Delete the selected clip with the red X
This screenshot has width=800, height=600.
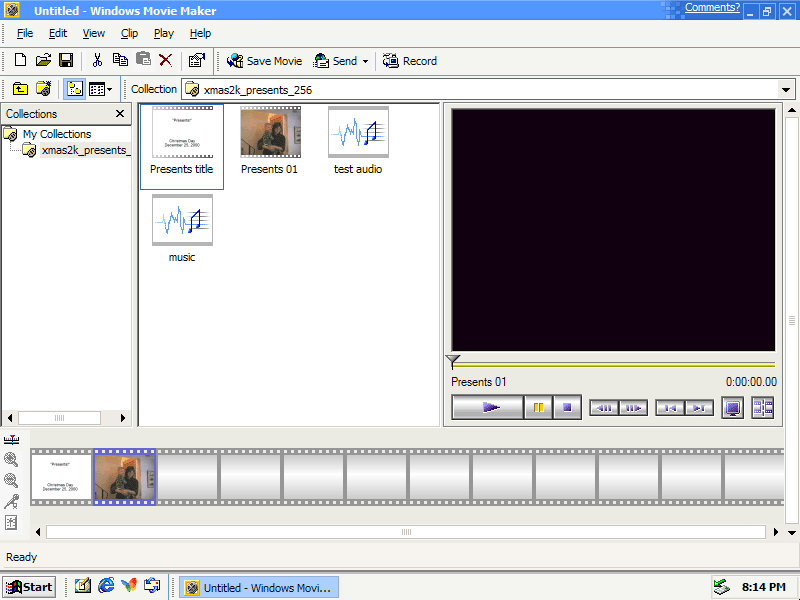pyautogui.click(x=165, y=60)
